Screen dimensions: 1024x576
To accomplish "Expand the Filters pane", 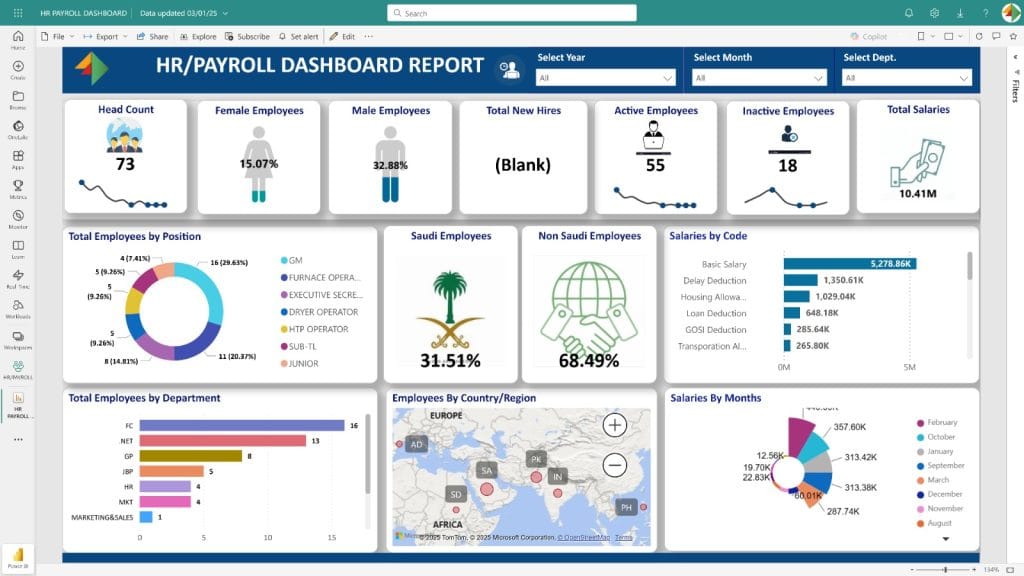I will point(1014,90).
